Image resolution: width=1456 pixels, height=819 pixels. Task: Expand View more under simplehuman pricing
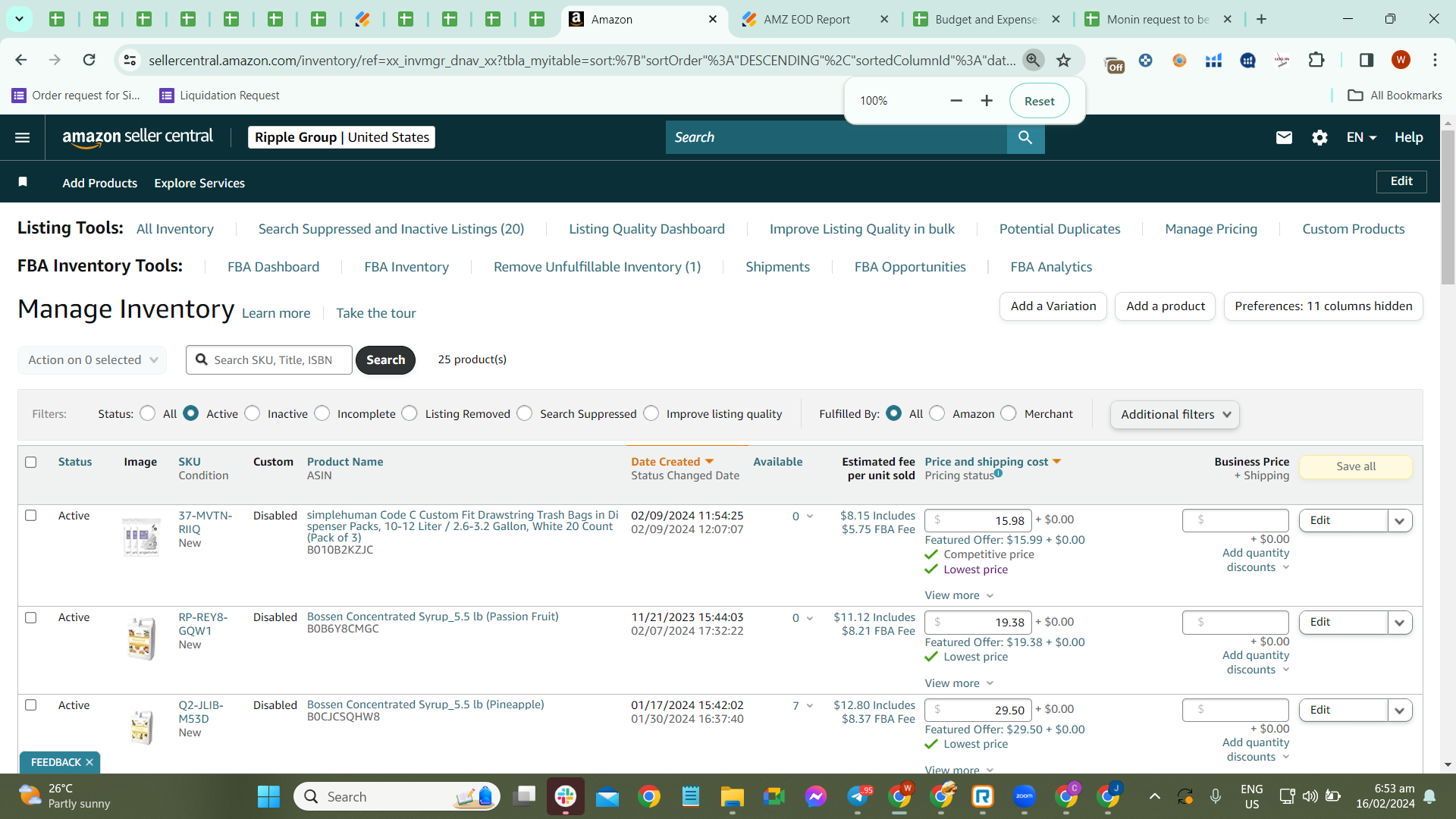click(x=959, y=595)
